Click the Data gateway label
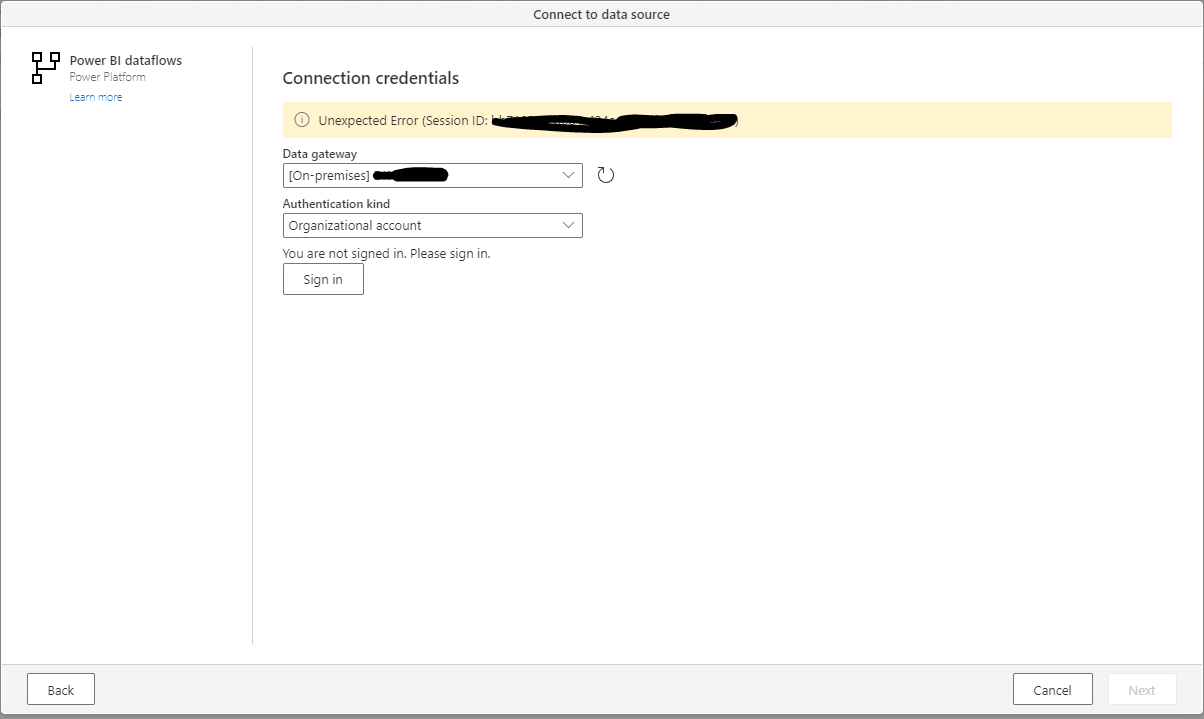Image resolution: width=1204 pixels, height=719 pixels. pyautogui.click(x=320, y=154)
